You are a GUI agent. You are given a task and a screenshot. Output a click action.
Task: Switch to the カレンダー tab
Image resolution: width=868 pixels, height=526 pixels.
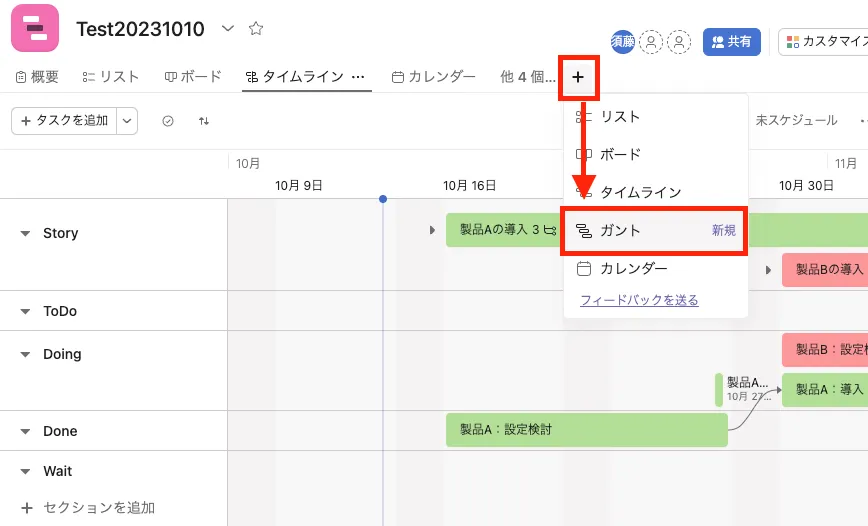coord(433,77)
